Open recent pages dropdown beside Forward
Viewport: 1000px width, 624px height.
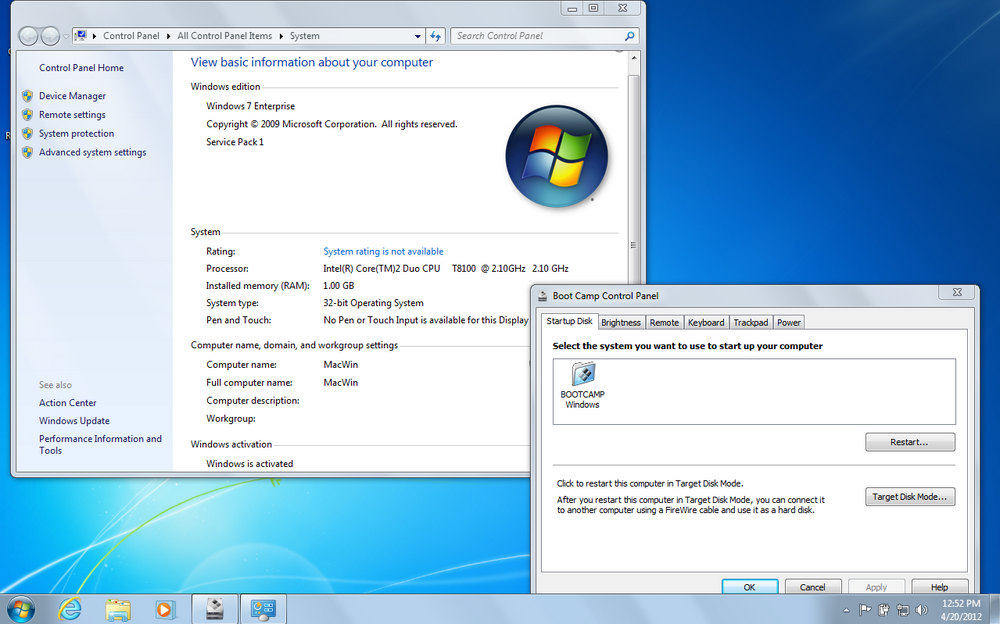point(66,36)
